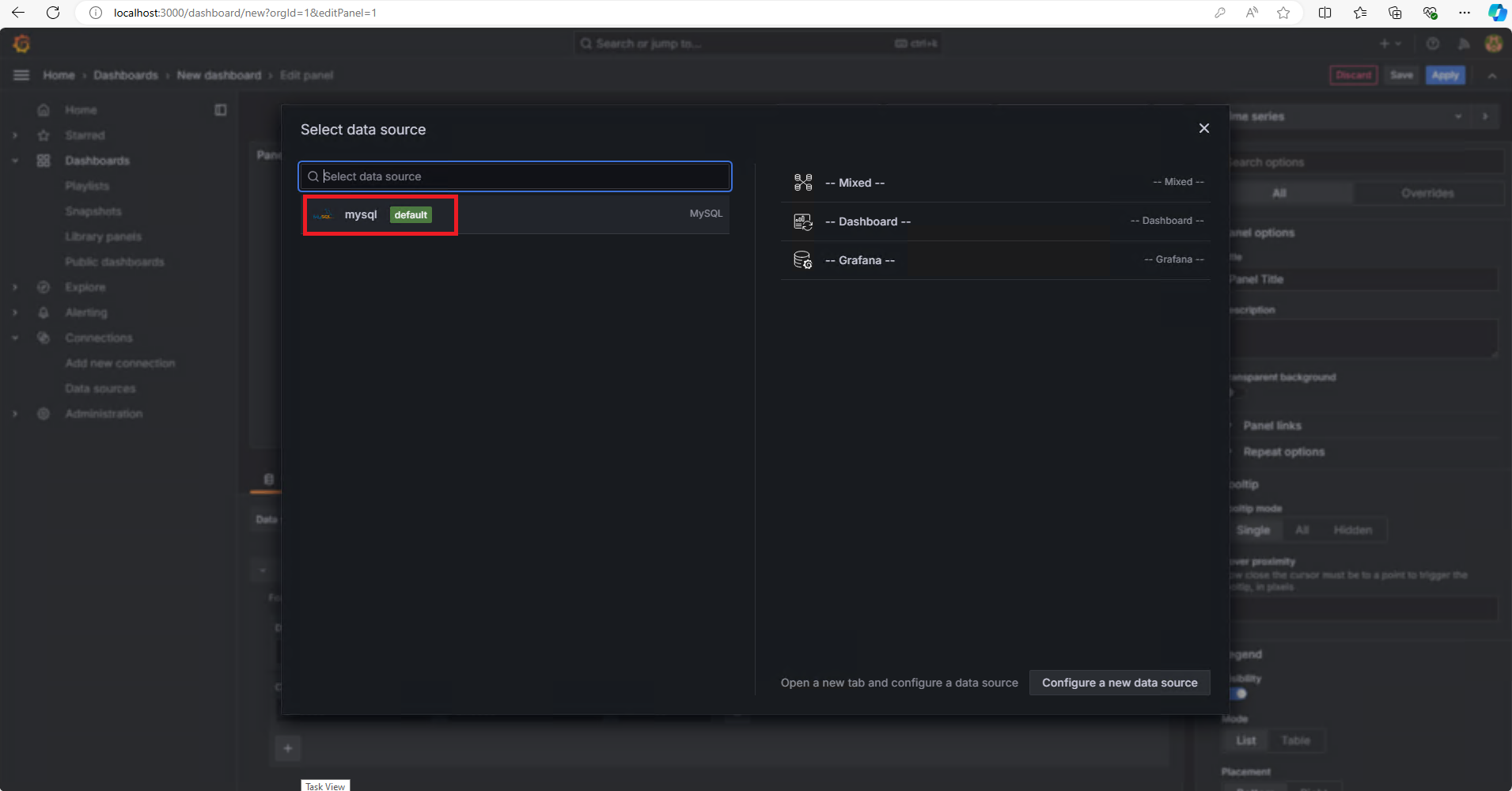Viewport: 1512px width, 791px height.
Task: Open the Time series visualization dropdown
Action: click(x=1348, y=116)
